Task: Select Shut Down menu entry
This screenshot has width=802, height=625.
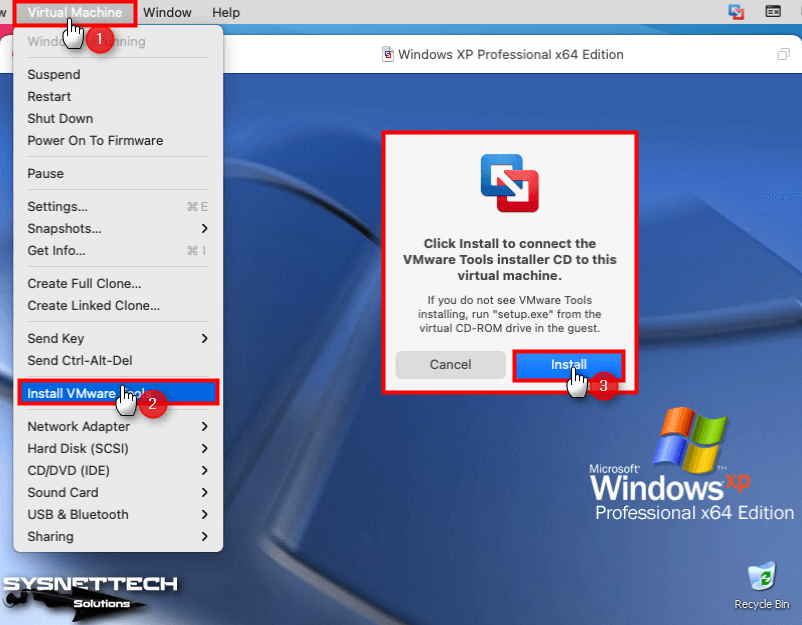Action: [x=118, y=119]
